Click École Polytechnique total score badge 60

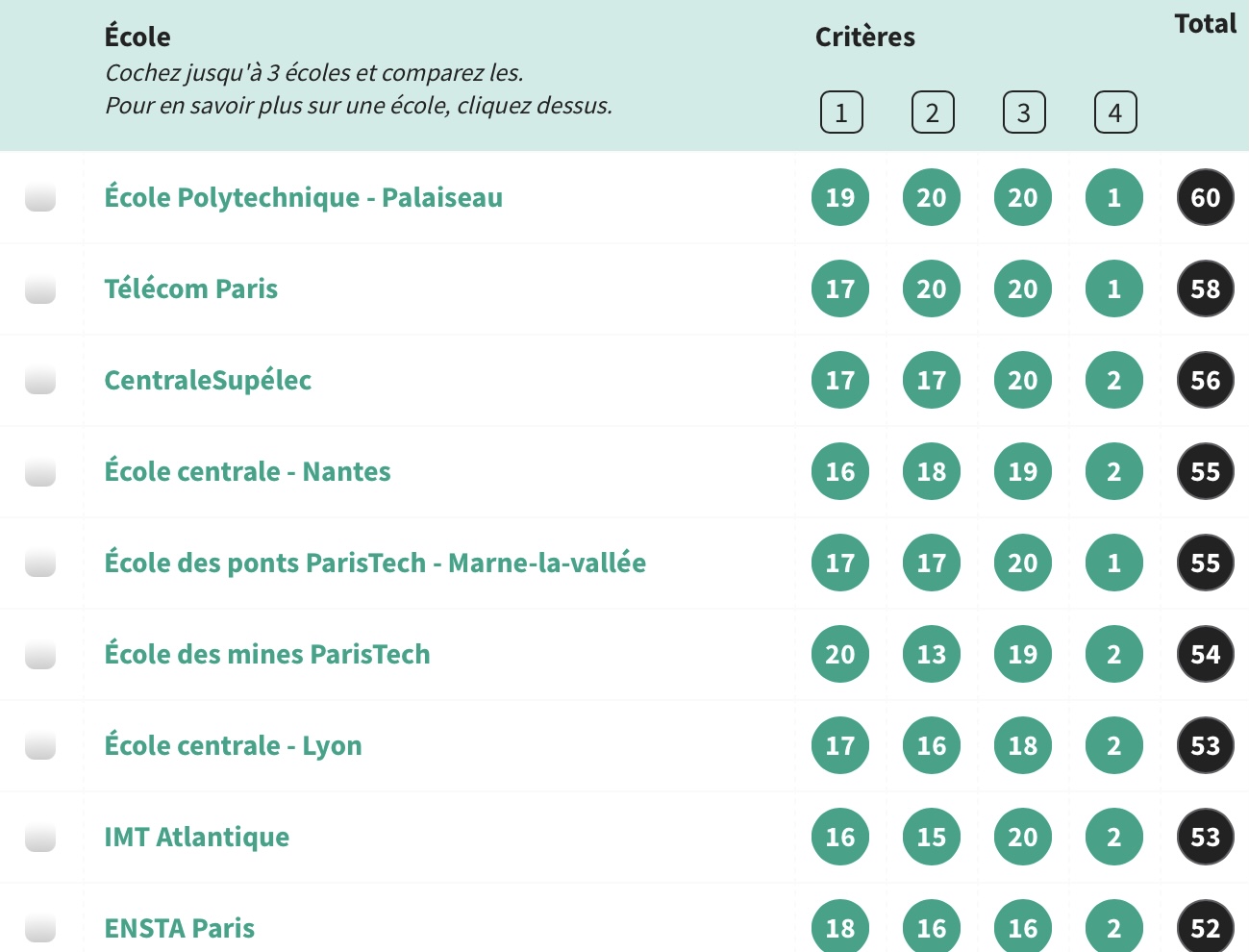pos(1205,197)
